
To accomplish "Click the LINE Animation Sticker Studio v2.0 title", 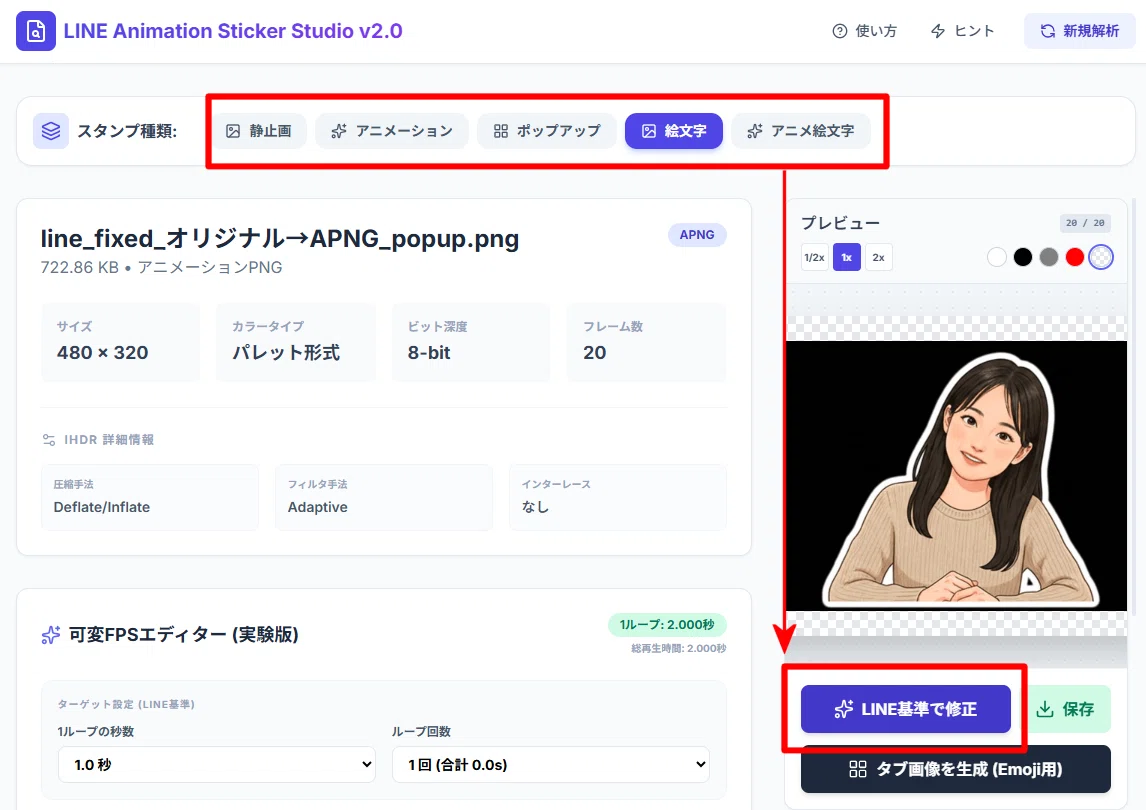I will pyautogui.click(x=233, y=31).
